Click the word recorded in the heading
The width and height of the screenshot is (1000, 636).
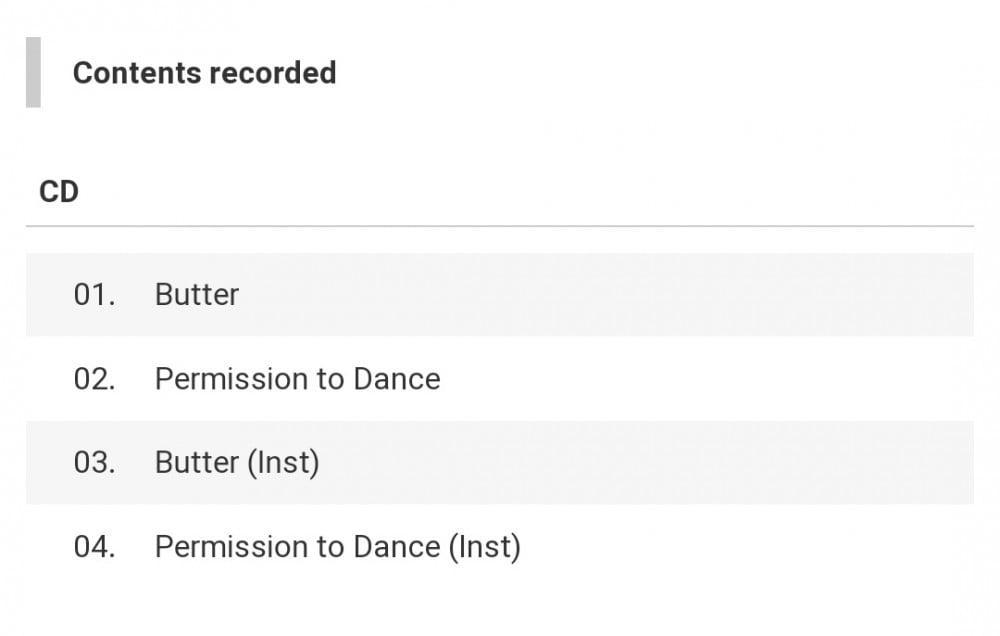coord(273,73)
